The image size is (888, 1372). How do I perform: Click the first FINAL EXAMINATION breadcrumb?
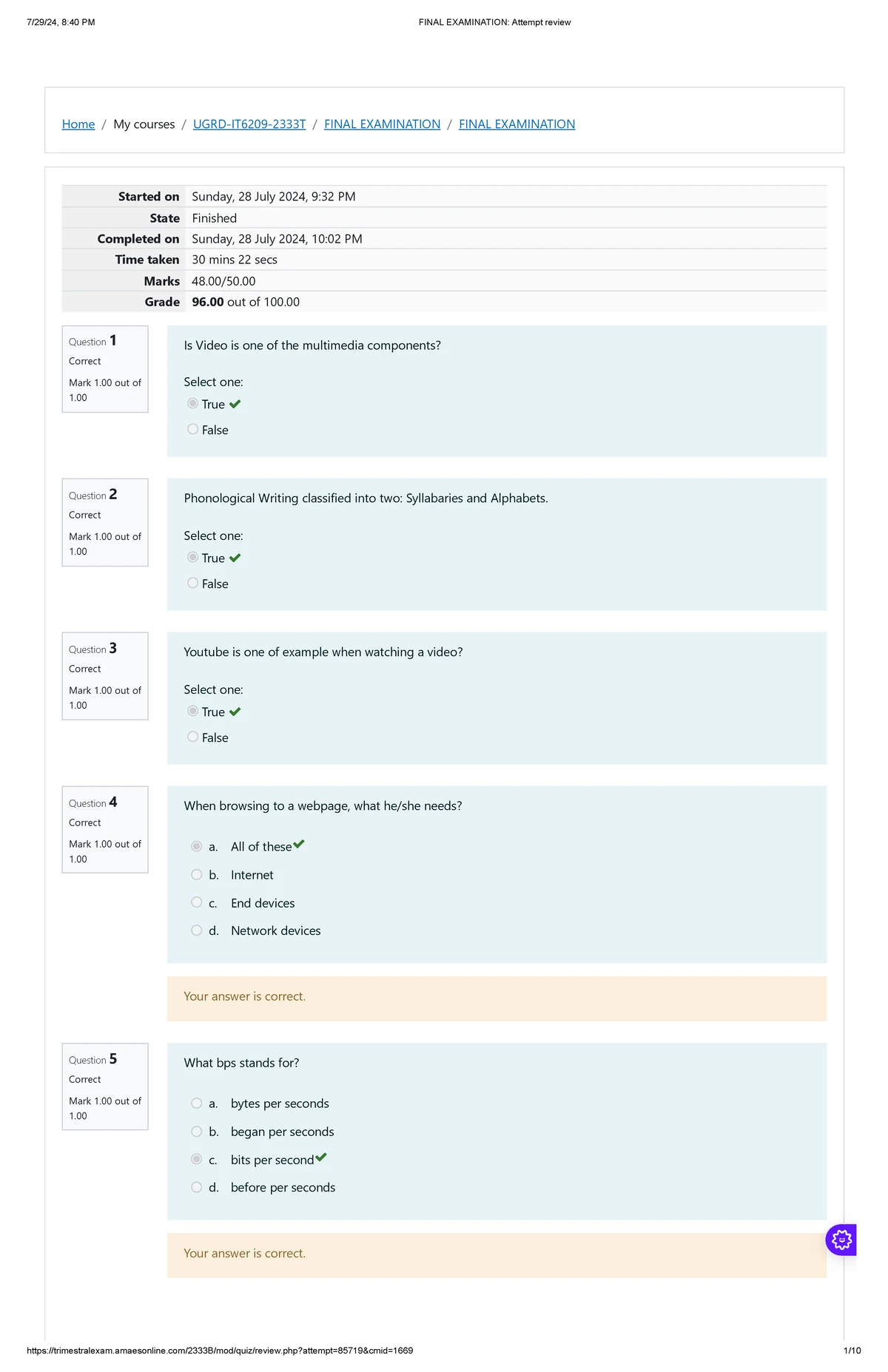coord(382,124)
